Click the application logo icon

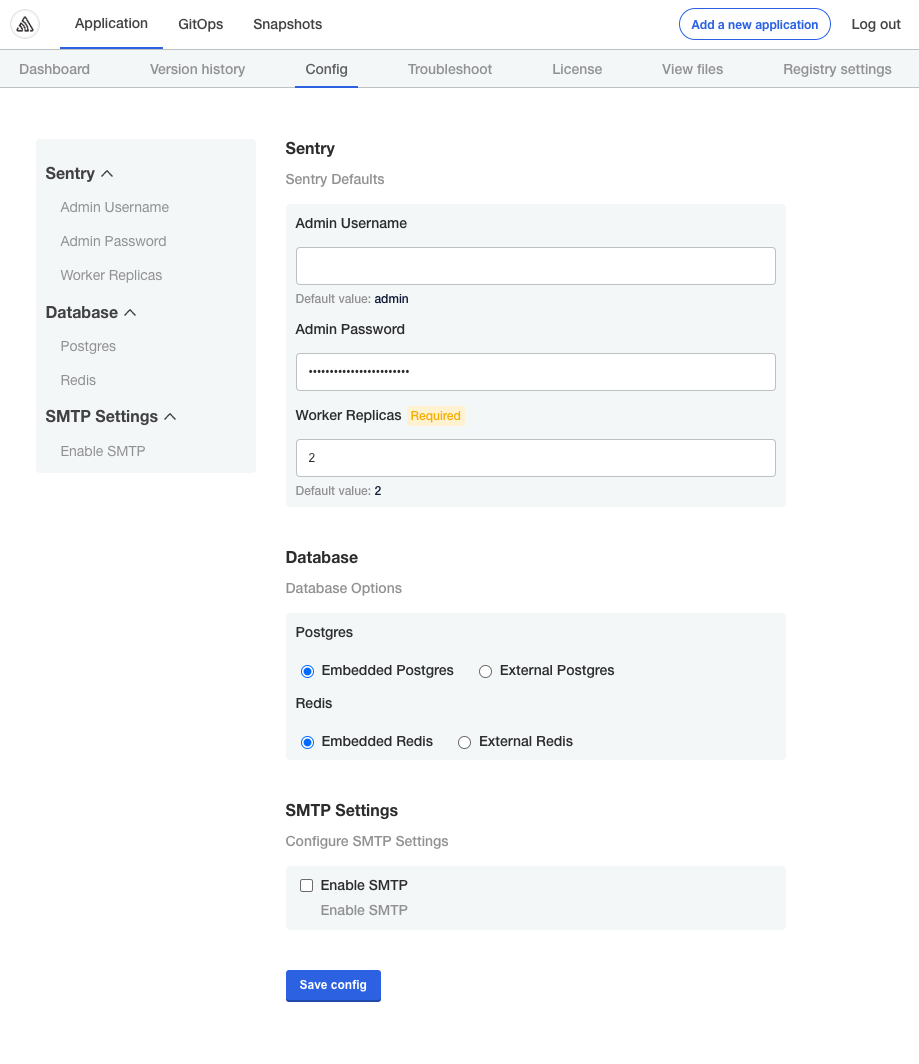(x=26, y=24)
